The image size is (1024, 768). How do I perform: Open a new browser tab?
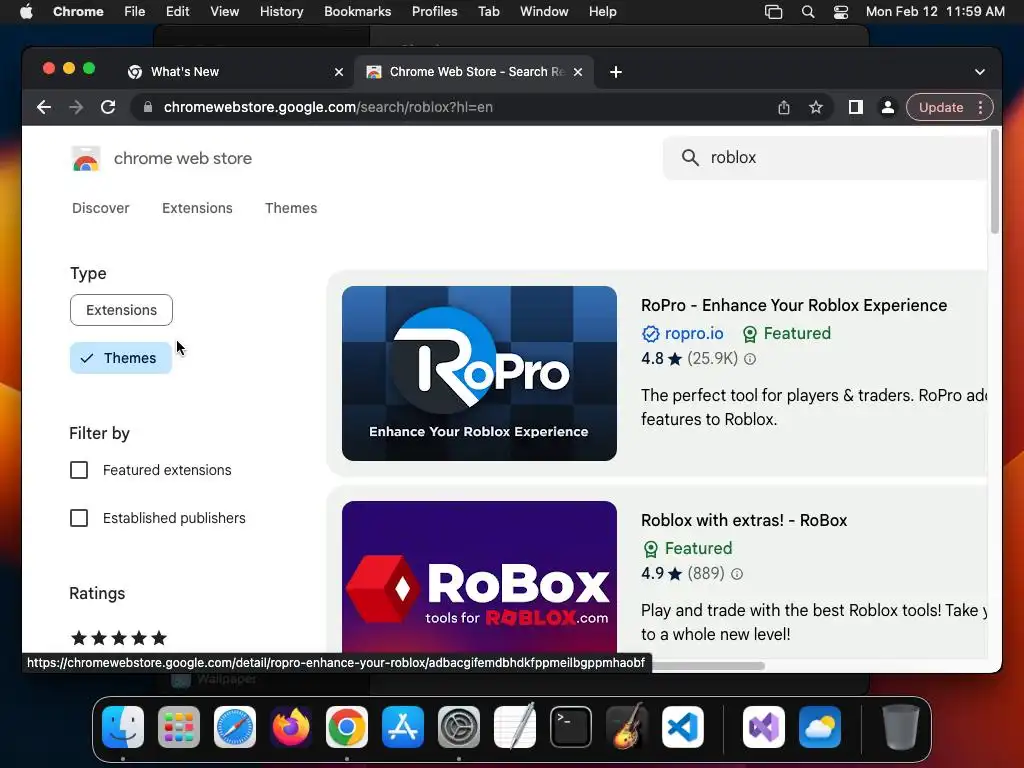point(616,72)
